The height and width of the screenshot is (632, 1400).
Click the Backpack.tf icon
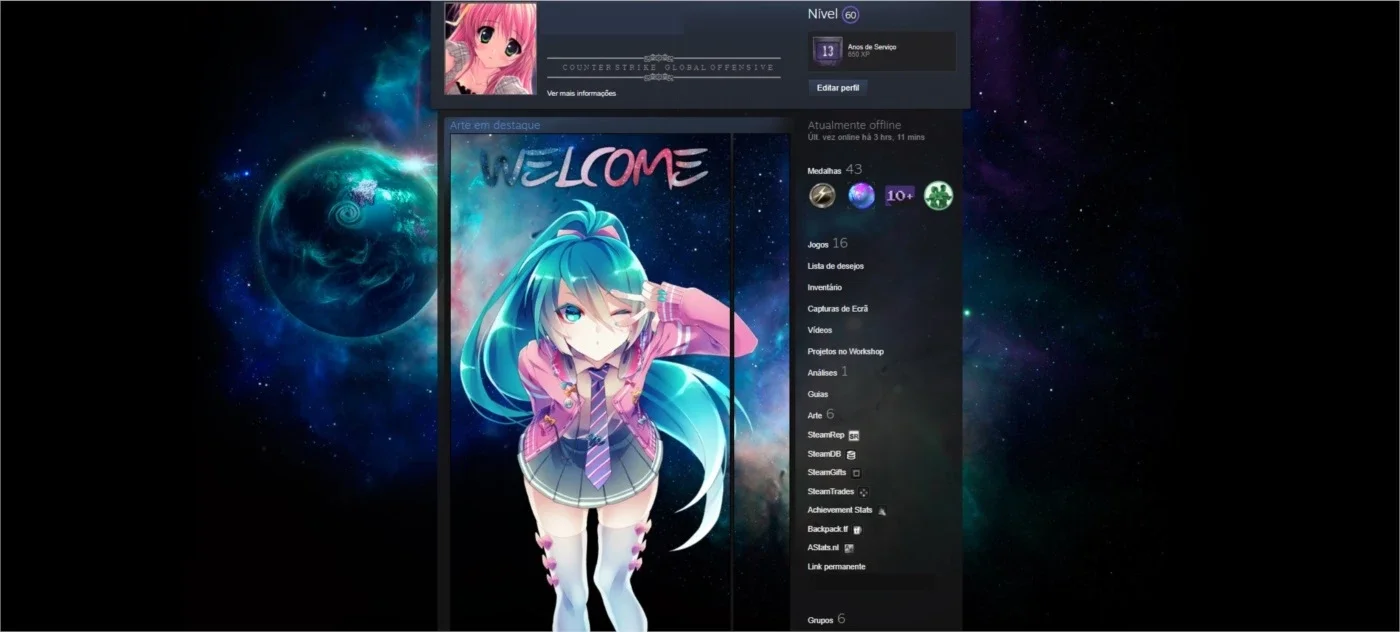click(857, 530)
